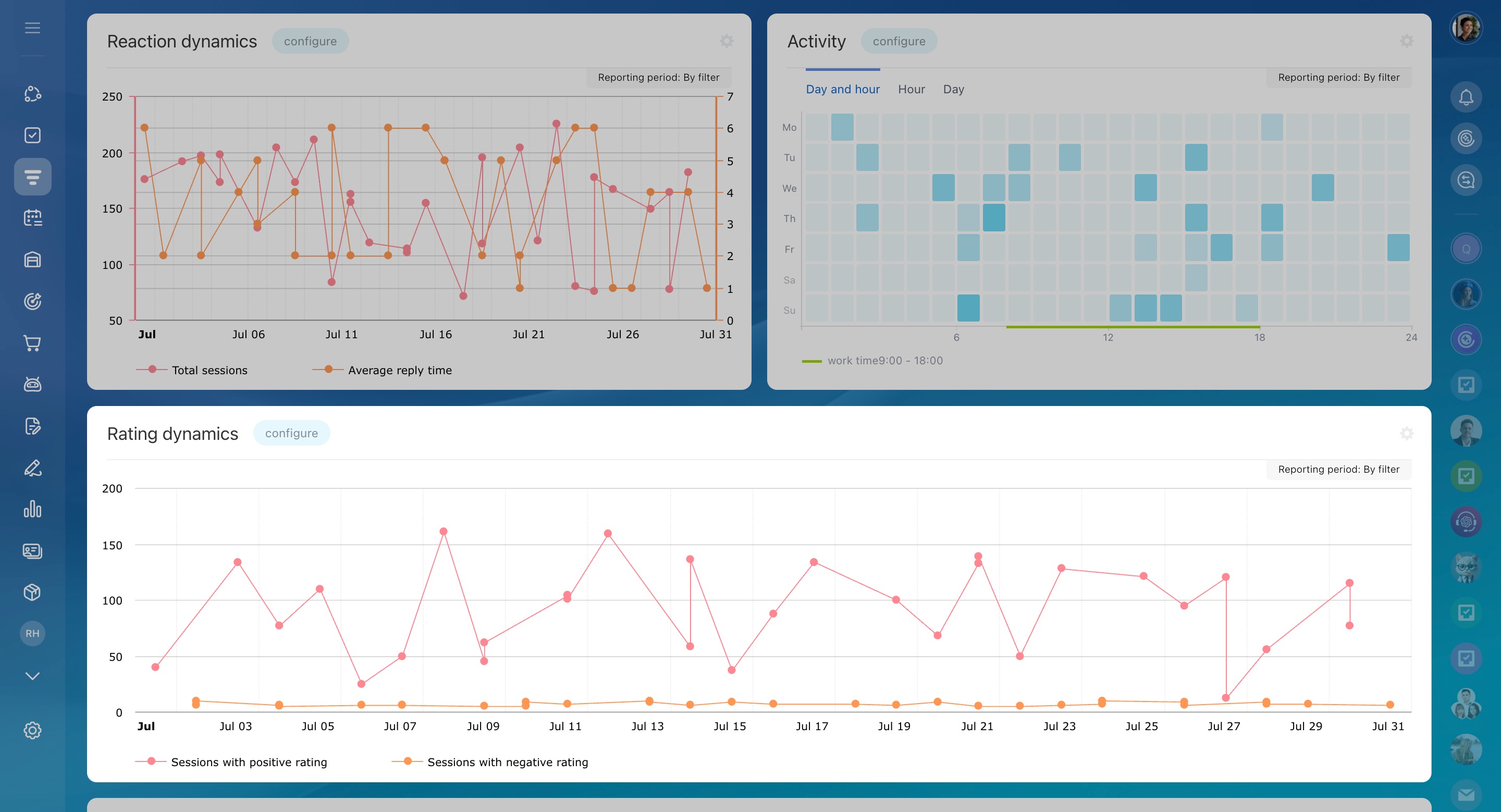Open the settings gear in left sidebar
This screenshot has height=812, width=1501.
[x=33, y=731]
